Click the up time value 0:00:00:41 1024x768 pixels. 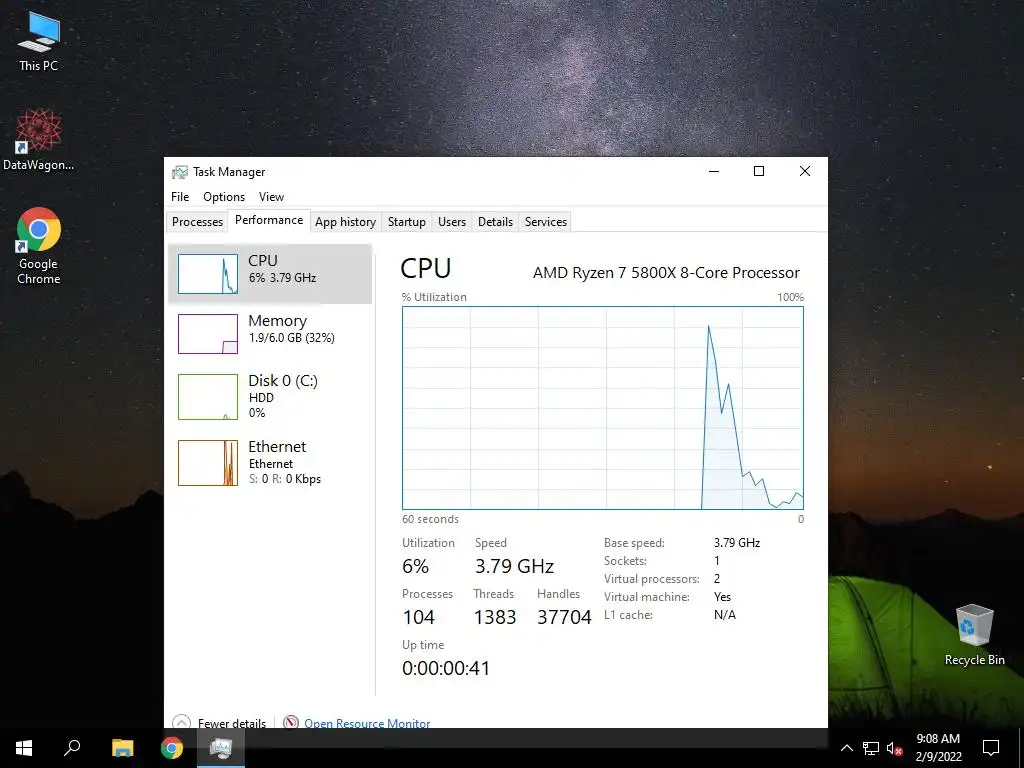pos(446,668)
